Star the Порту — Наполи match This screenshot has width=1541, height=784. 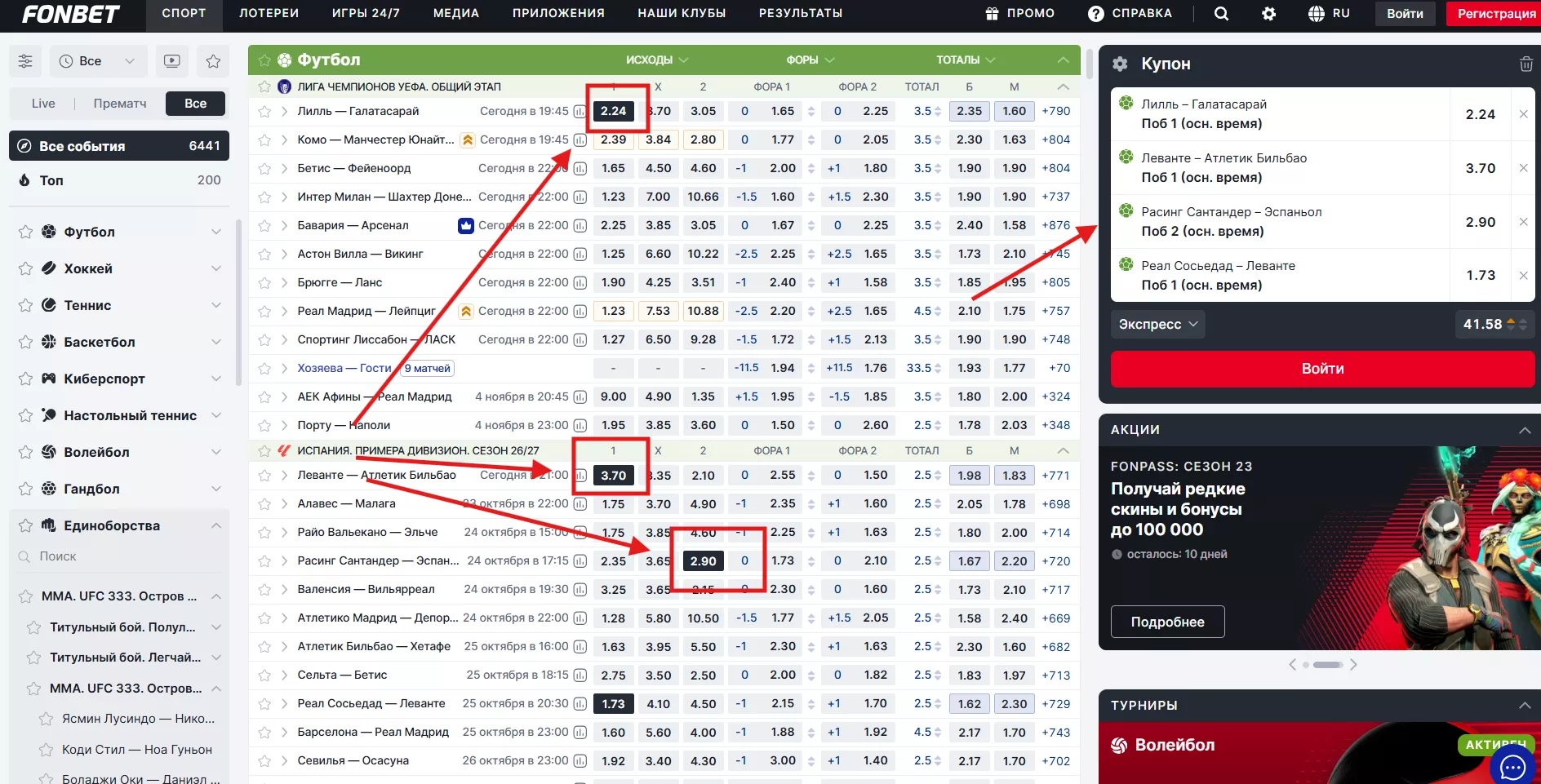coord(264,426)
